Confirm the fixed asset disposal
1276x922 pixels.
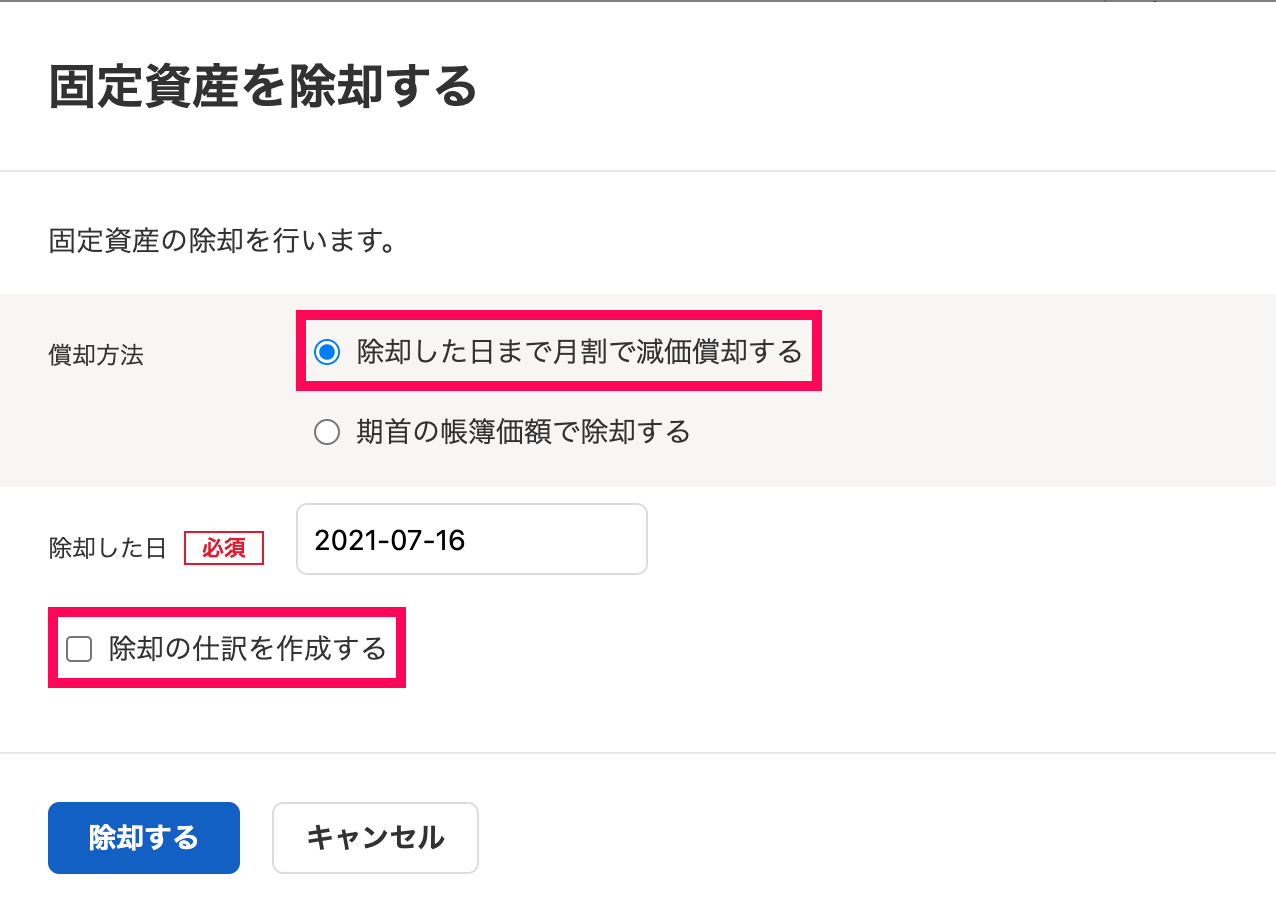[143, 838]
